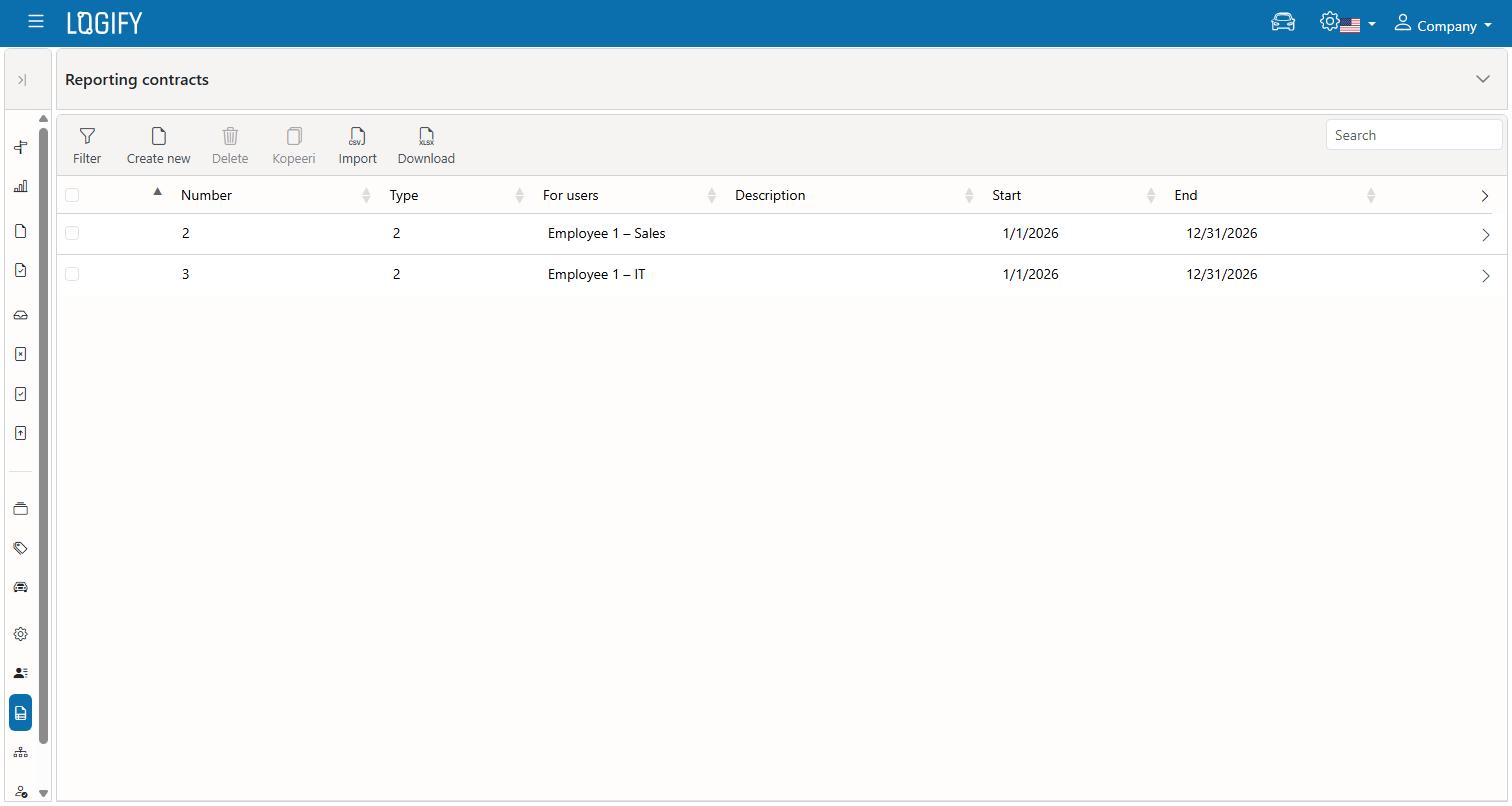The width and height of the screenshot is (1512, 806).
Task: Open settings gear in the top bar
Action: point(1329,21)
